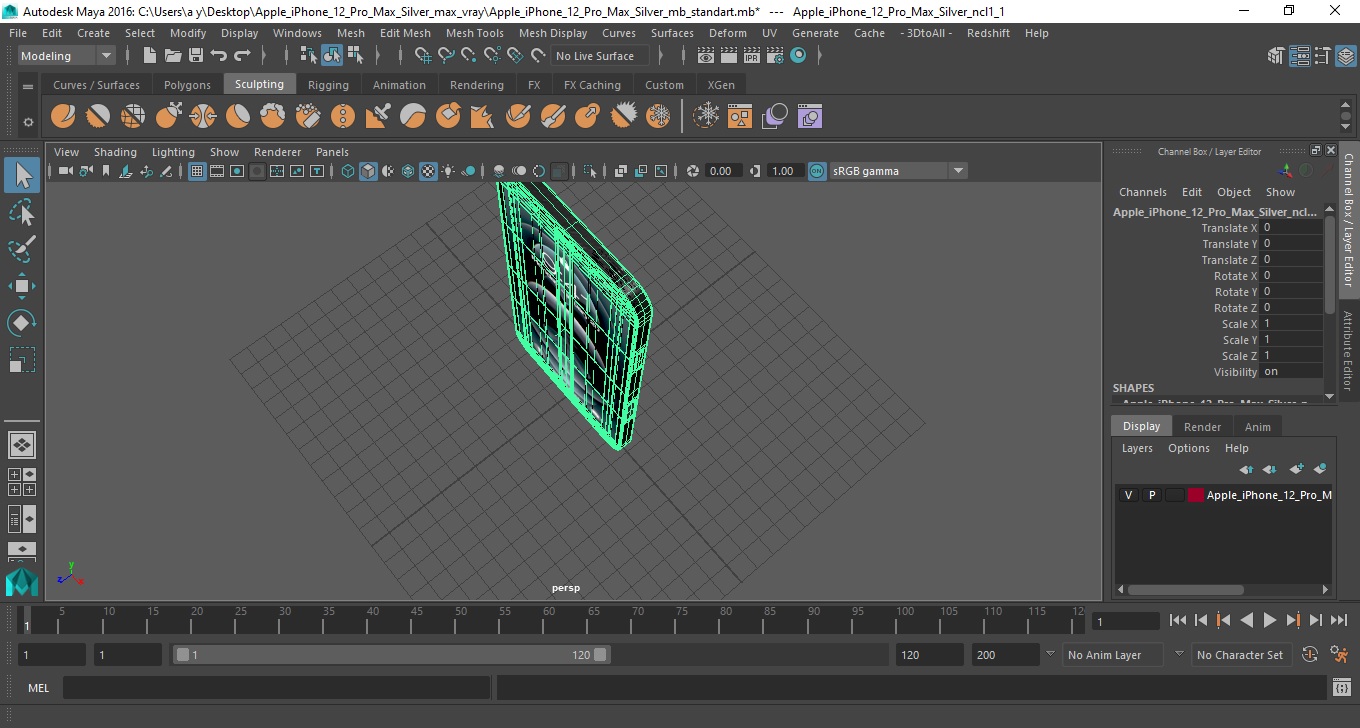This screenshot has height=728, width=1360.
Task: Open sRGB gamma view transform dropdown
Action: click(898, 171)
